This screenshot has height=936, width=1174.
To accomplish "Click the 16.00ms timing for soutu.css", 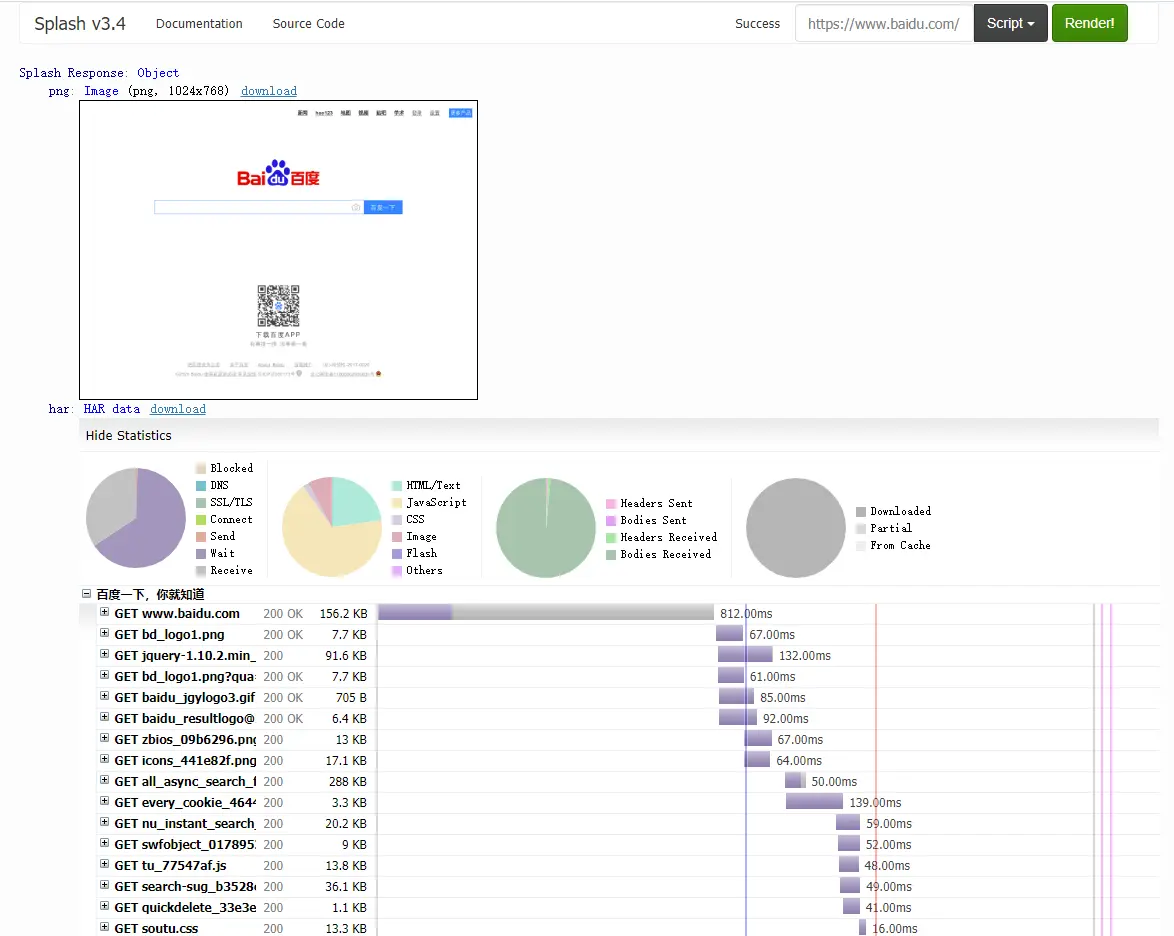I will point(895,929).
